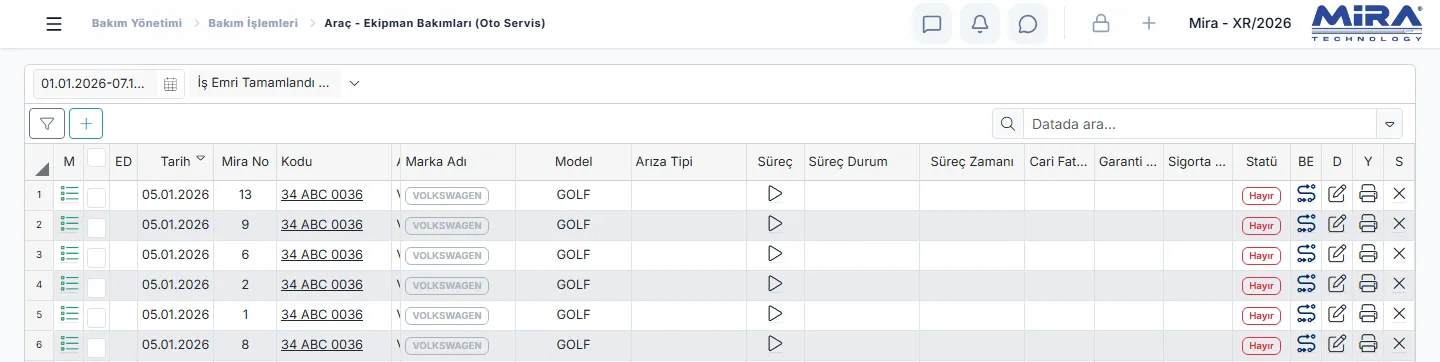Toggle the select-all checkbox in header
1440x362 pixels.
click(x=96, y=157)
